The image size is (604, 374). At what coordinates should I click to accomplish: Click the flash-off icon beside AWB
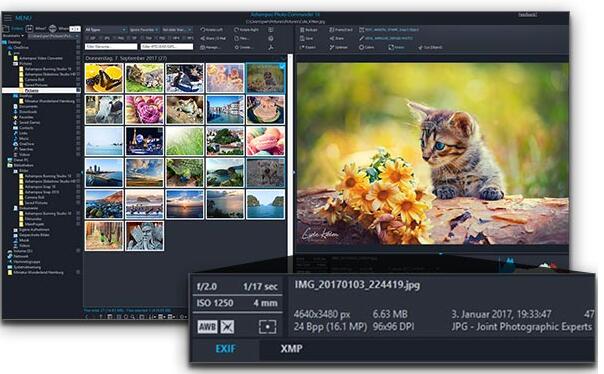(x=227, y=327)
